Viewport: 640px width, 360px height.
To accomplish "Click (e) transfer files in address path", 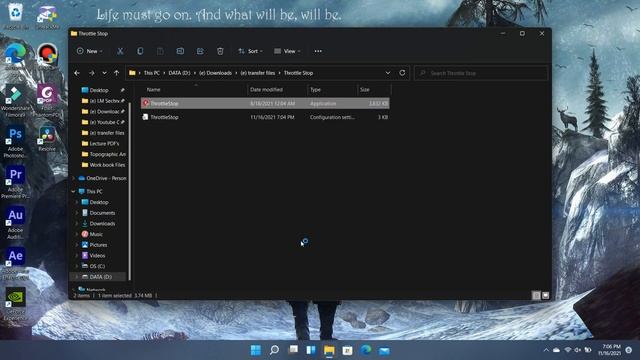I will pos(258,73).
